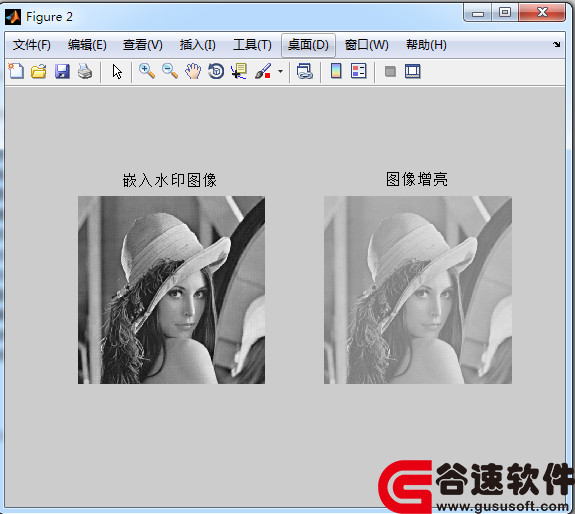Image resolution: width=575 pixels, height=514 pixels.
Task: Click the Link Plot toolbar button
Action: pos(304,71)
